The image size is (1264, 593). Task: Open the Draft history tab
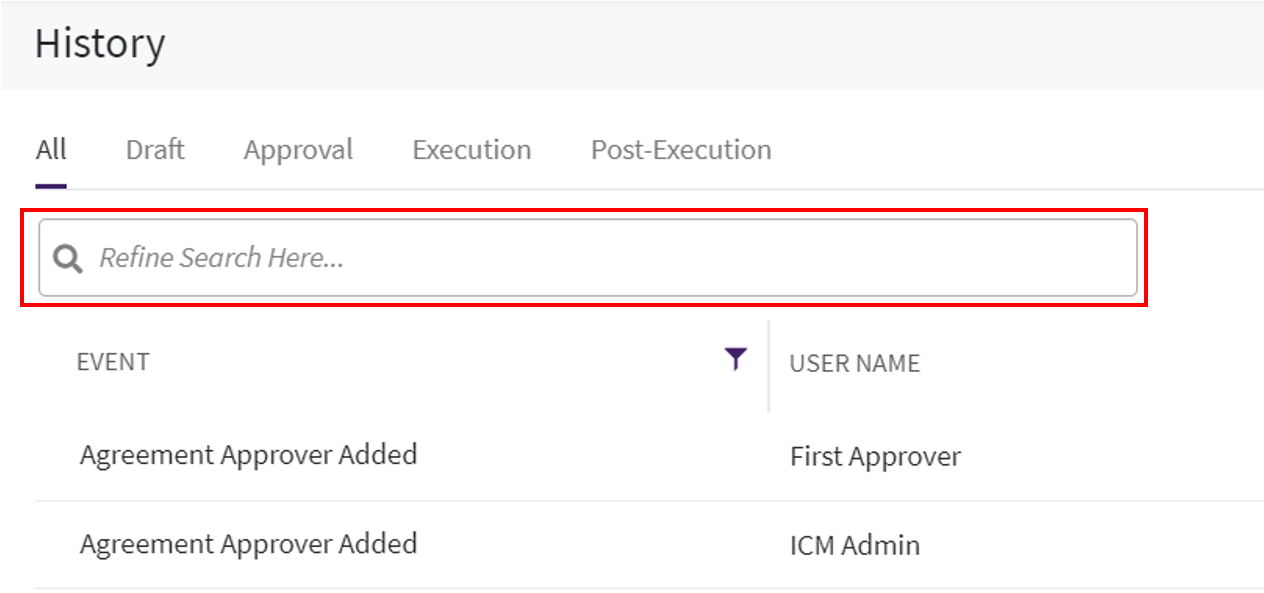click(x=155, y=150)
